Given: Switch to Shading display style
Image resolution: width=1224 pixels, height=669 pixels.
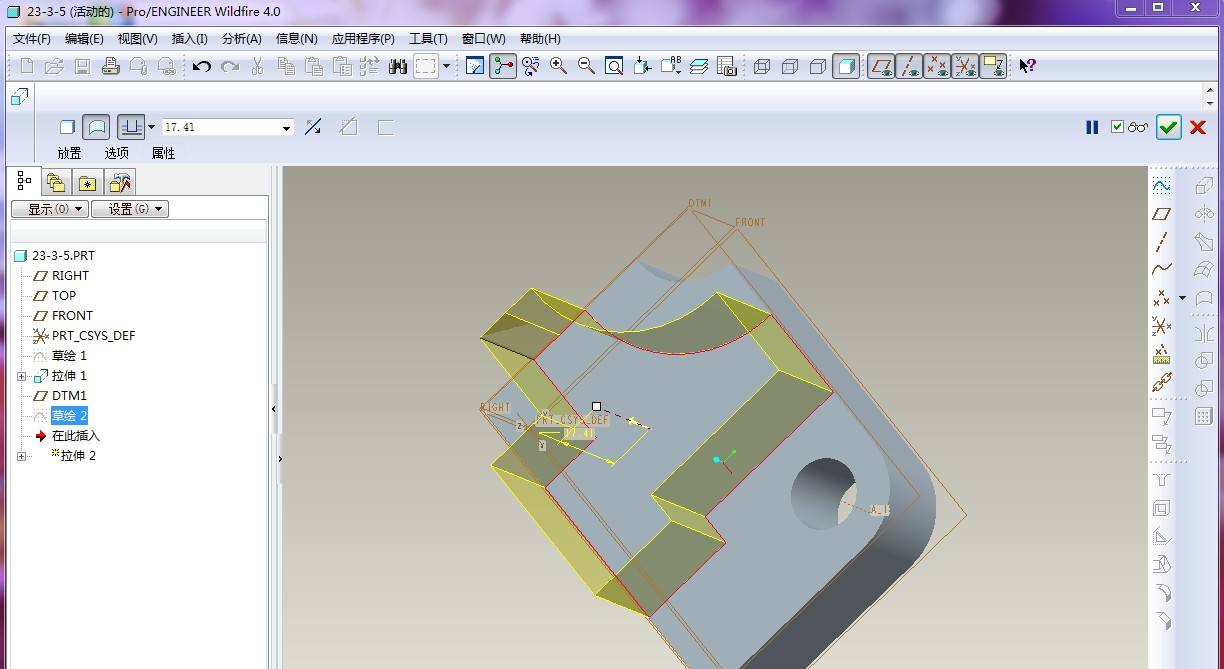Looking at the screenshot, I should tap(846, 66).
